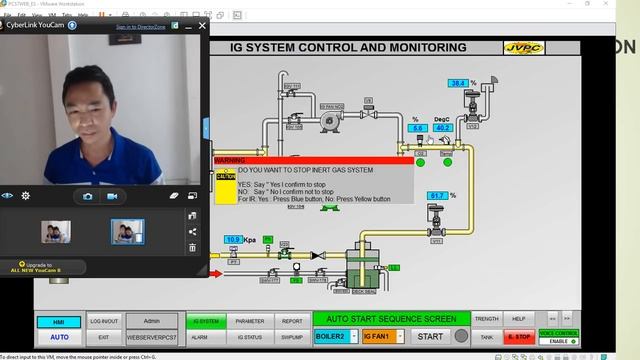Click the 40.2 DegC temperature value

tap(443, 128)
